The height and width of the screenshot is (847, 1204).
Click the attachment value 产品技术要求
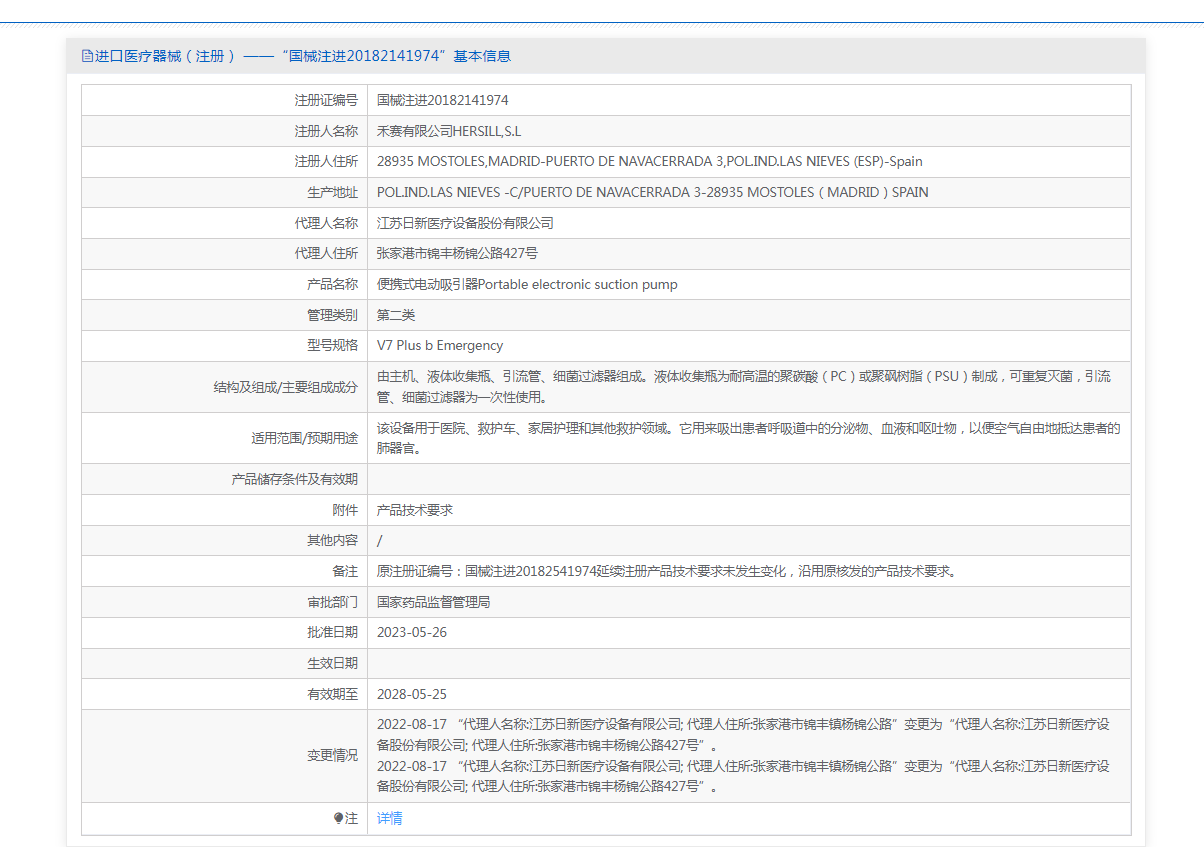click(415, 510)
